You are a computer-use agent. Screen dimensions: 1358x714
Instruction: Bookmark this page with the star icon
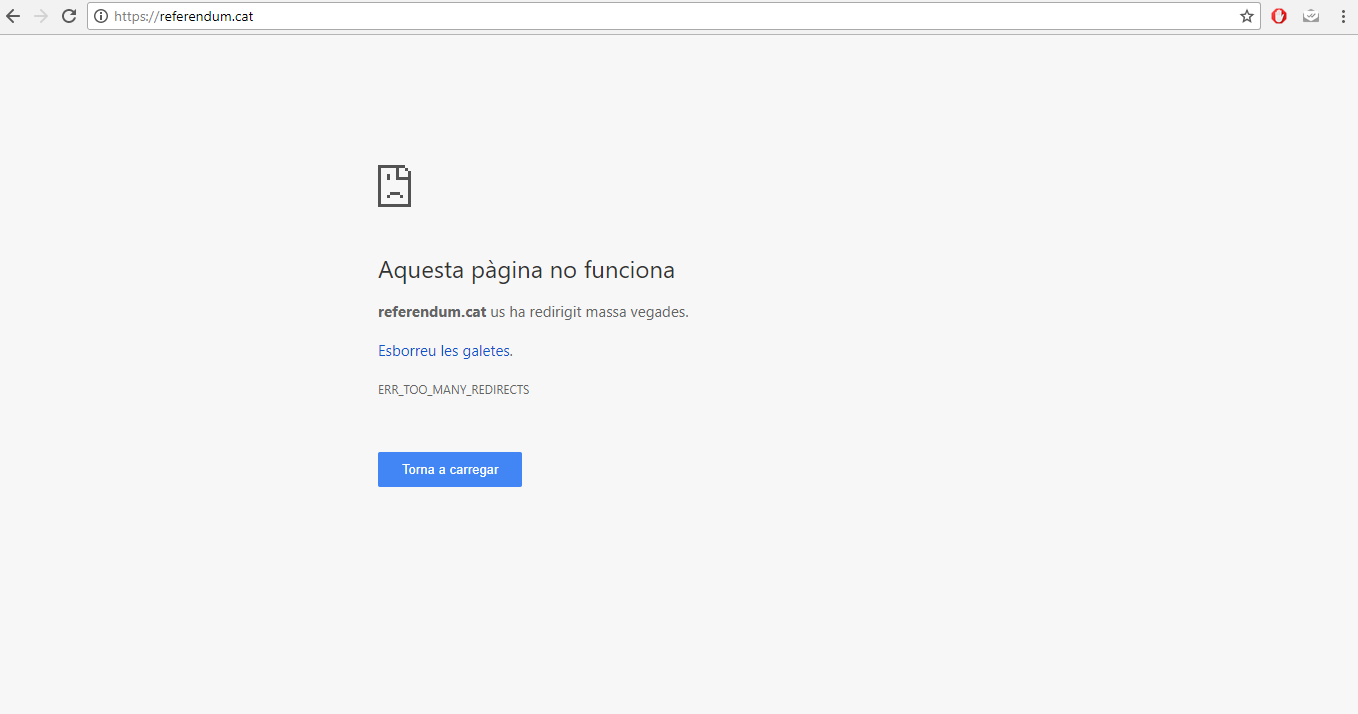(x=1247, y=16)
